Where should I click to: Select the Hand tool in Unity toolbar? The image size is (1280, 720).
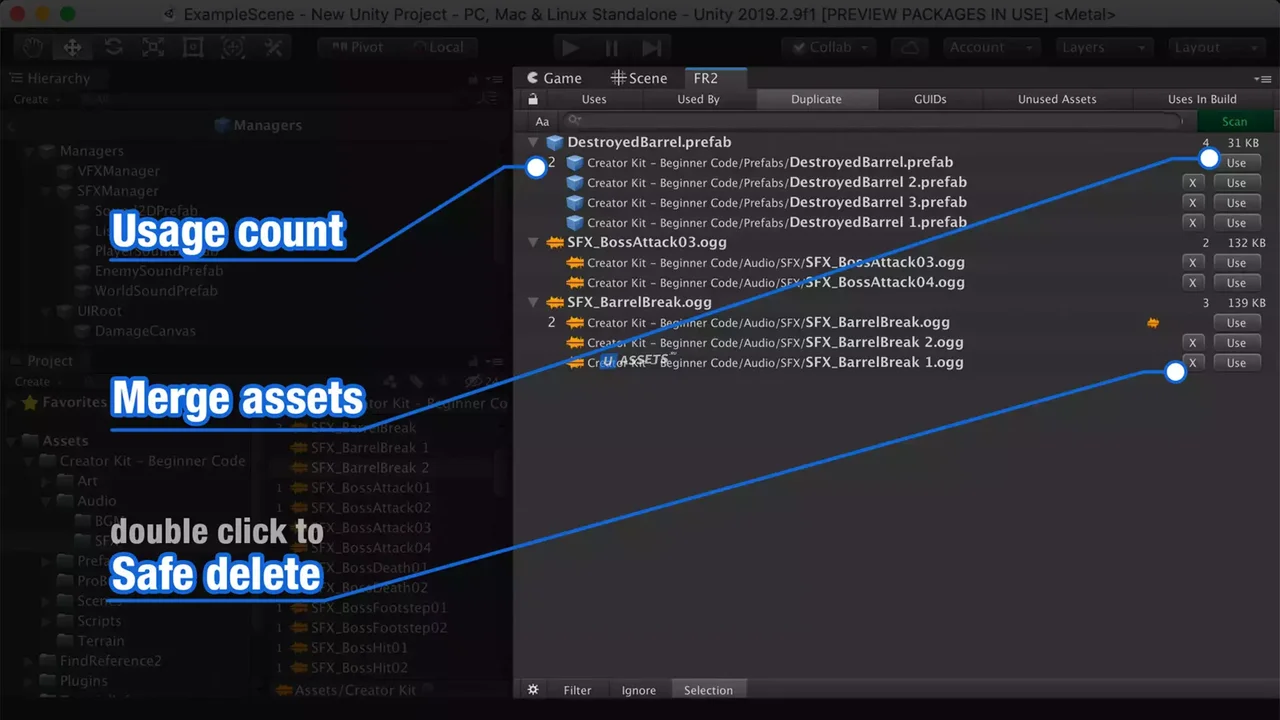tap(33, 47)
